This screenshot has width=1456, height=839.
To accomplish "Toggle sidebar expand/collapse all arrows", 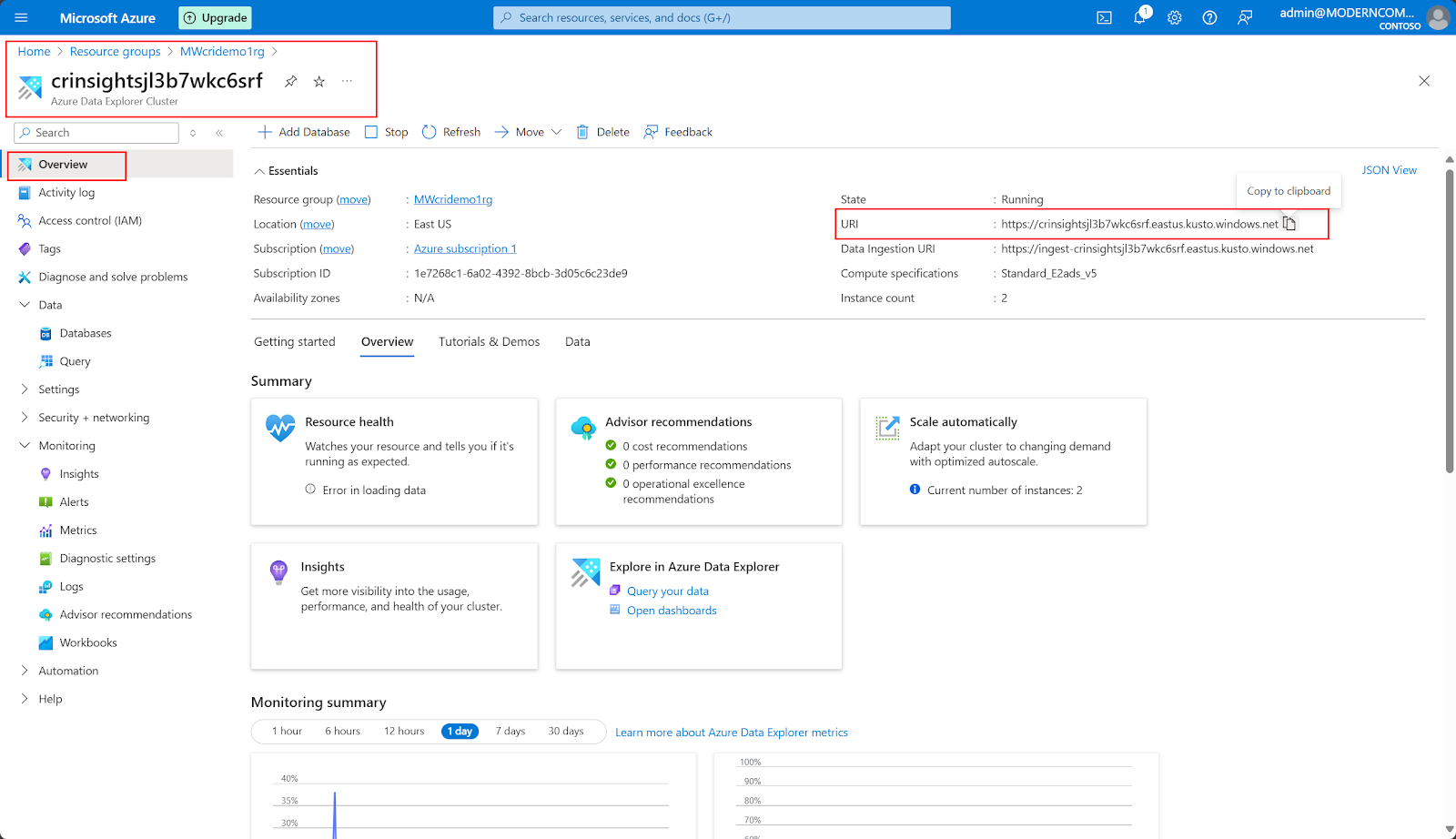I will point(193,133).
